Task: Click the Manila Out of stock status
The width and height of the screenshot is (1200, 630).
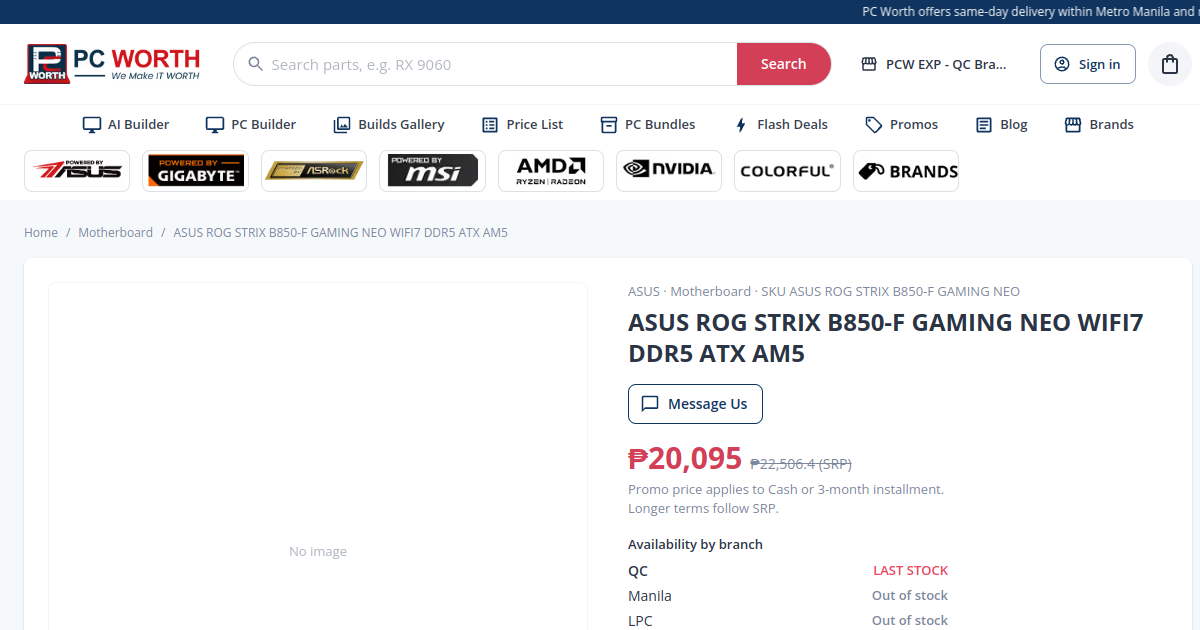Action: 910,596
